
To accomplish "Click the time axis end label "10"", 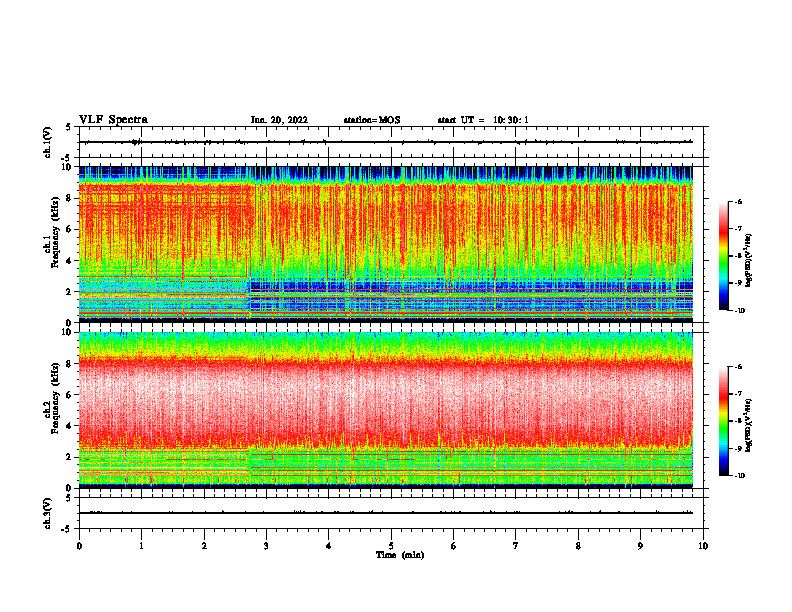I will pos(703,545).
